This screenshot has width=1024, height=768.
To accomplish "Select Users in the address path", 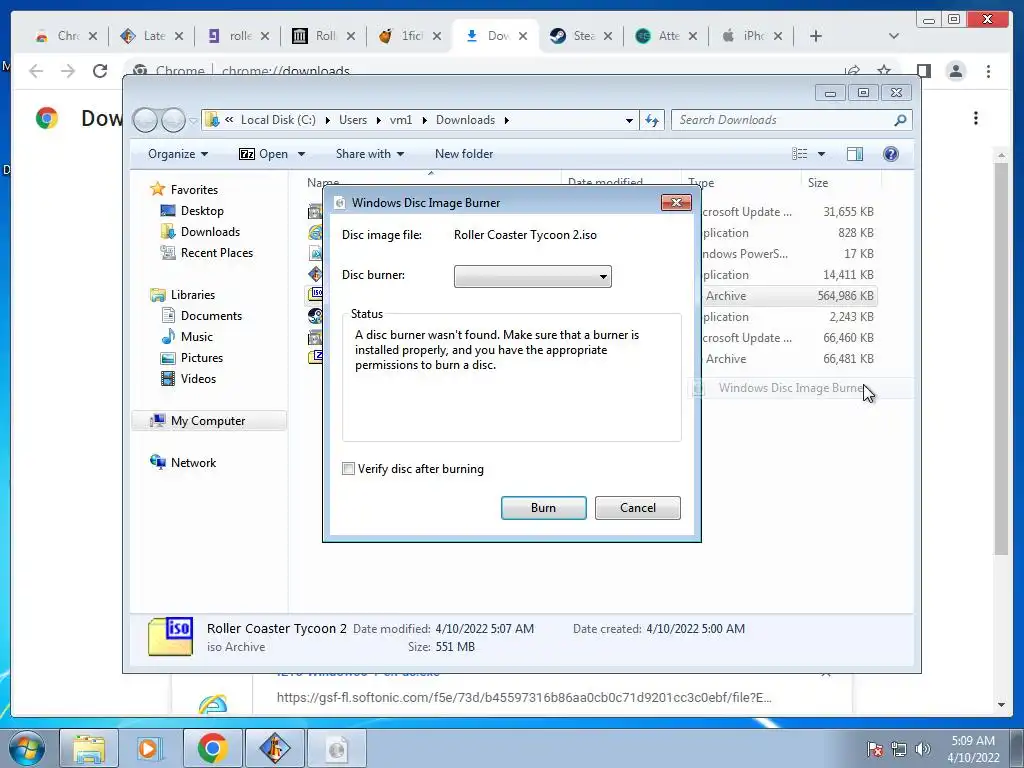I will [x=353, y=120].
